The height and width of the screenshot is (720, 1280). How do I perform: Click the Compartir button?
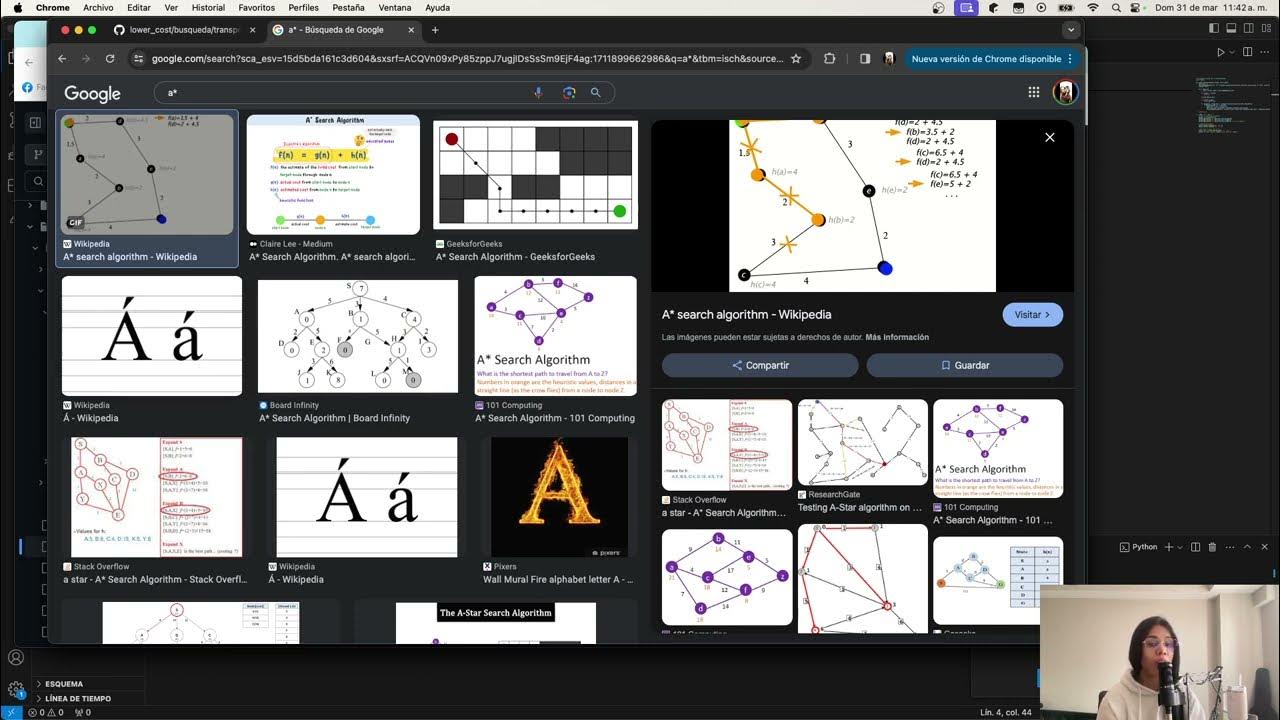(760, 365)
